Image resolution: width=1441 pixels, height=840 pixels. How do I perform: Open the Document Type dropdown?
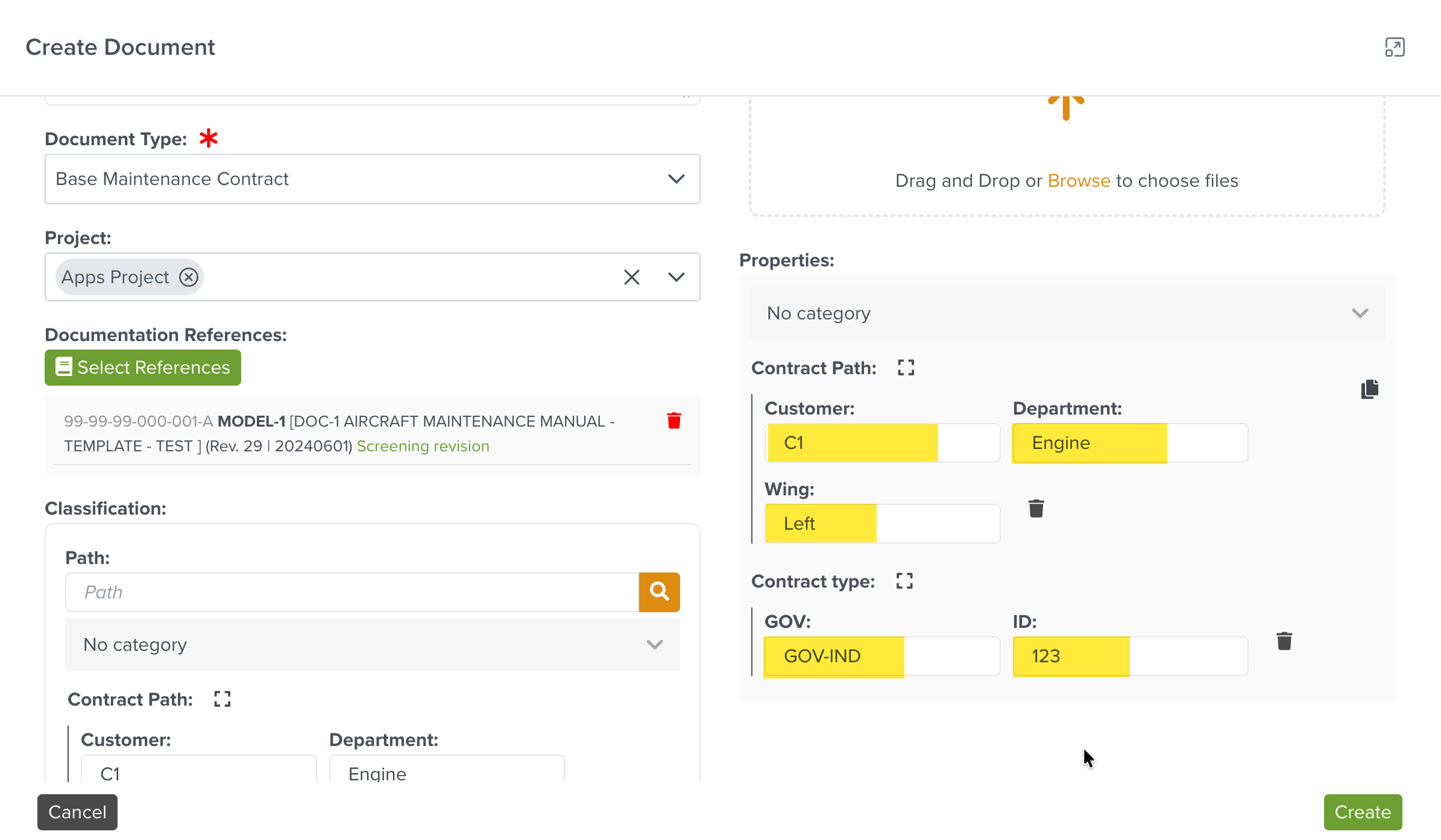676,179
